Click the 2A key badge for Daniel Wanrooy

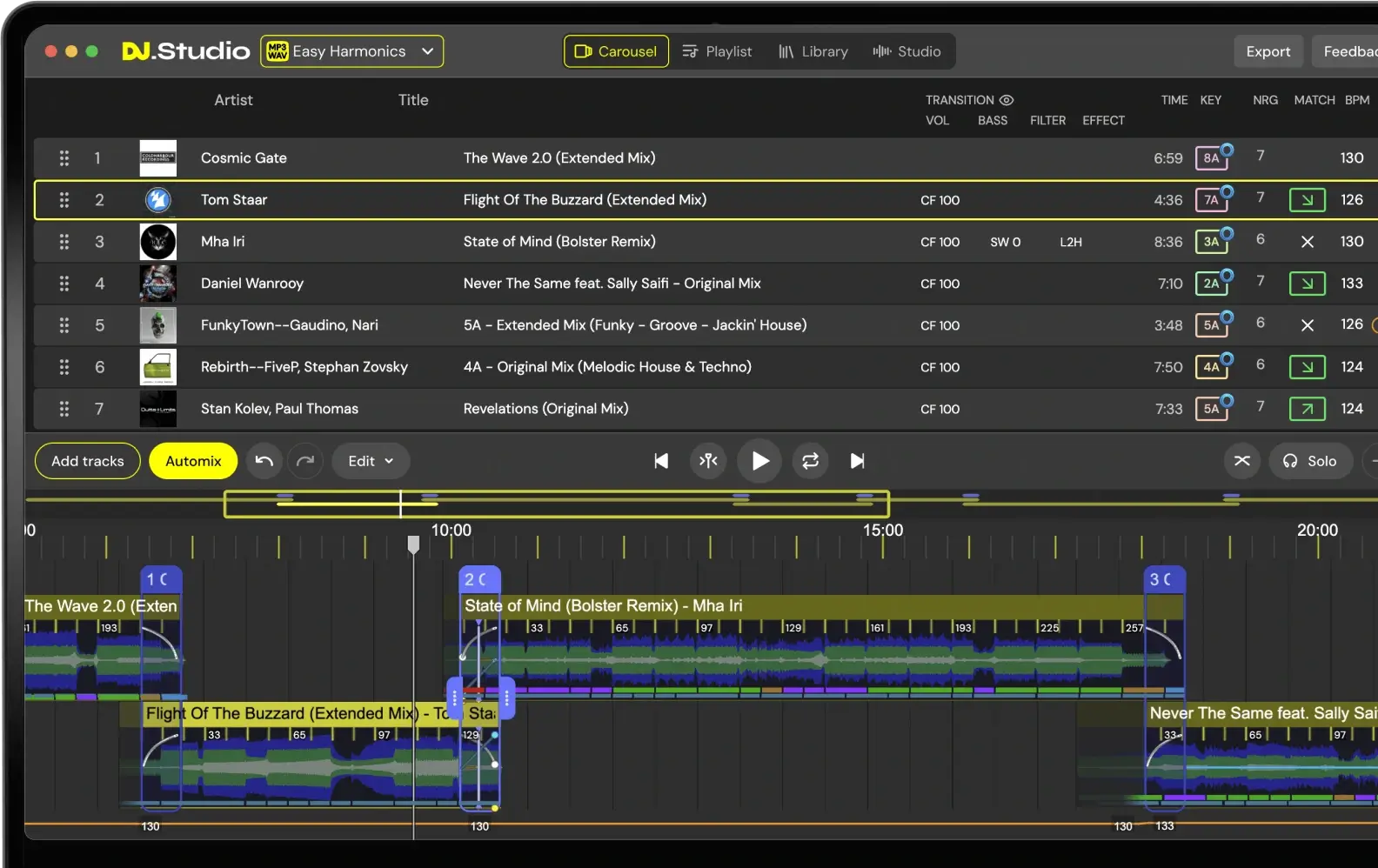tap(1212, 284)
